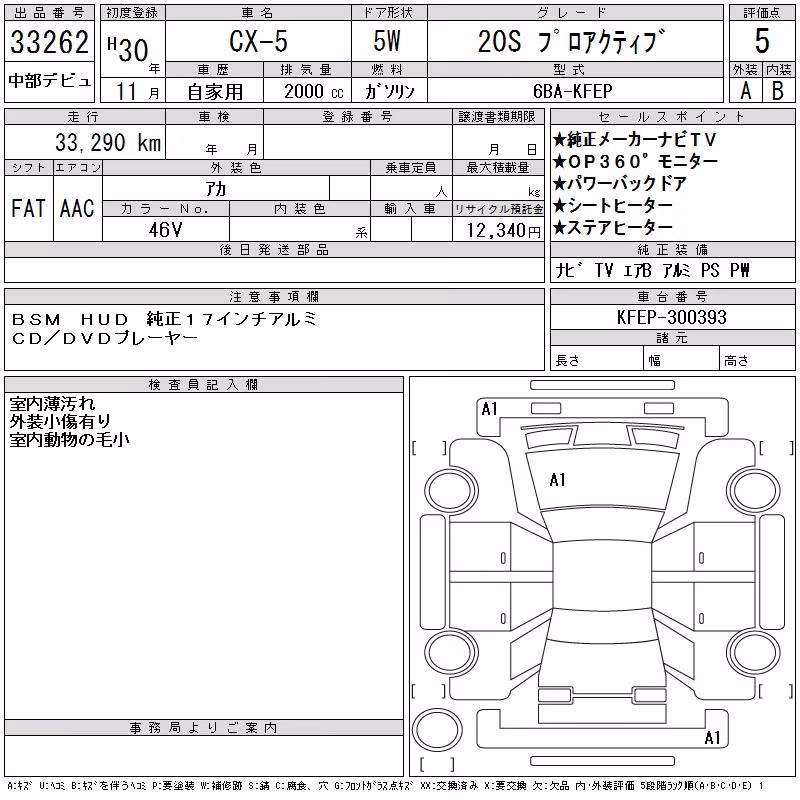Screen dimensions: 800x800
Task: Click the inspector note "室内薄汚れ"
Action: (52, 404)
